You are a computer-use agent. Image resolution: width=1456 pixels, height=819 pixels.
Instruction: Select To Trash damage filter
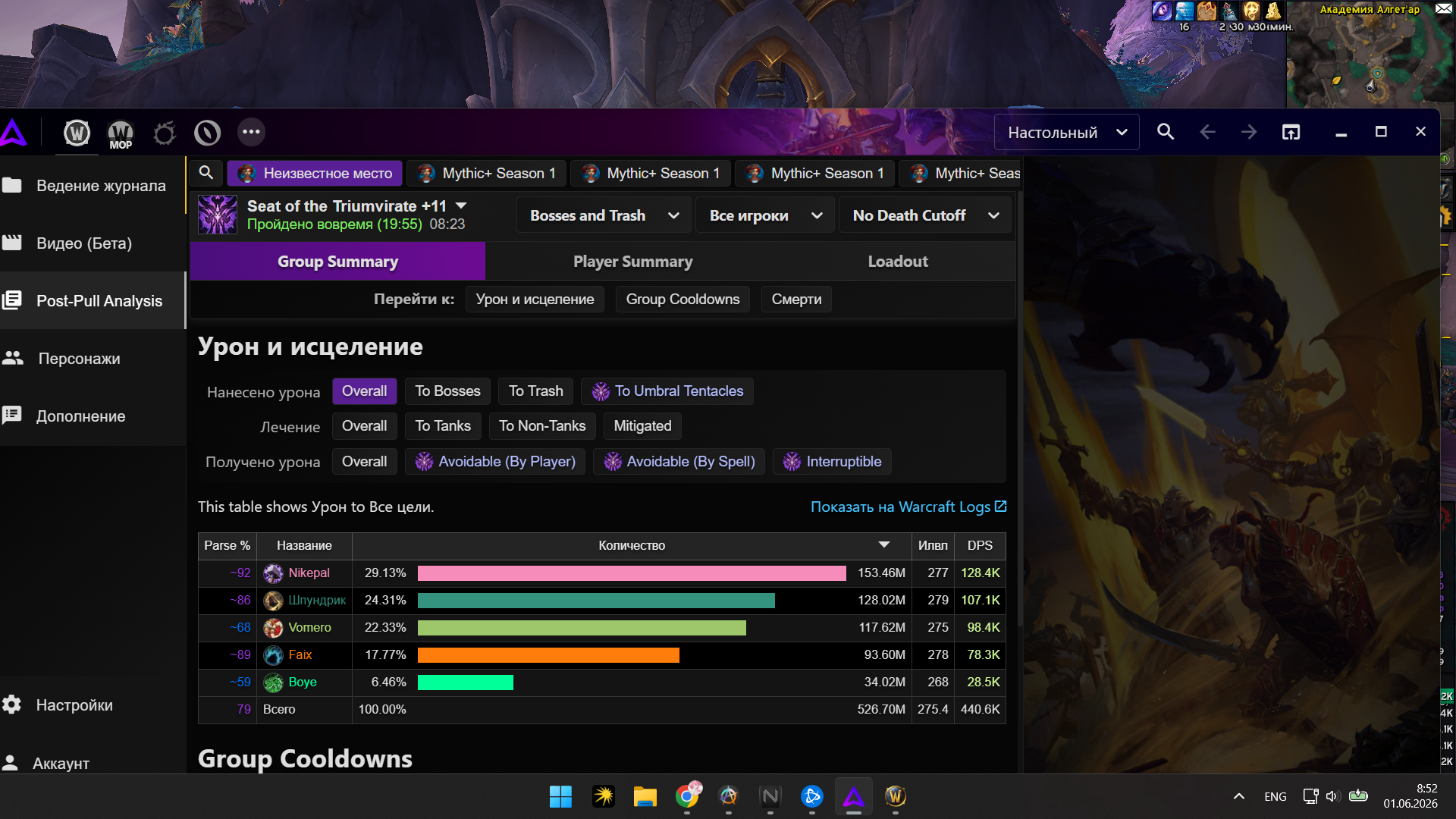coord(535,391)
